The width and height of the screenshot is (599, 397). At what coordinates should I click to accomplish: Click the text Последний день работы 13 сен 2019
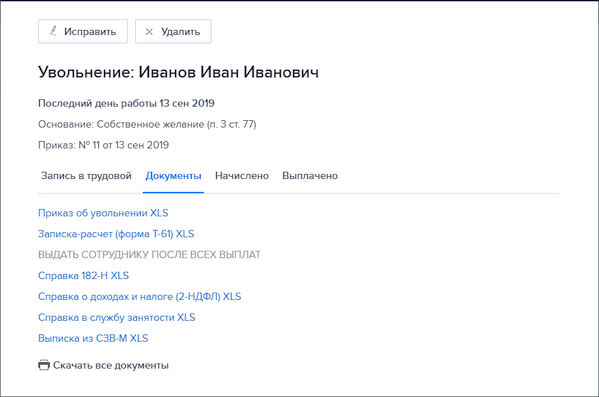(x=126, y=103)
